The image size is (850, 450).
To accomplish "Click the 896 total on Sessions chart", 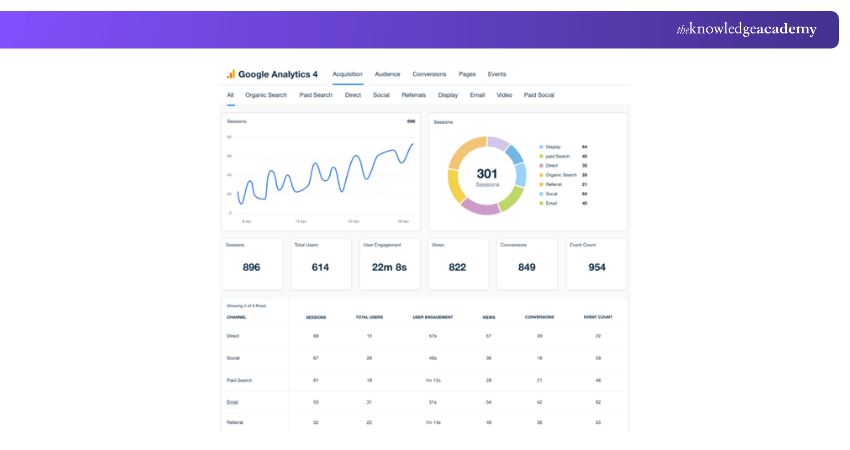I will tap(411, 121).
